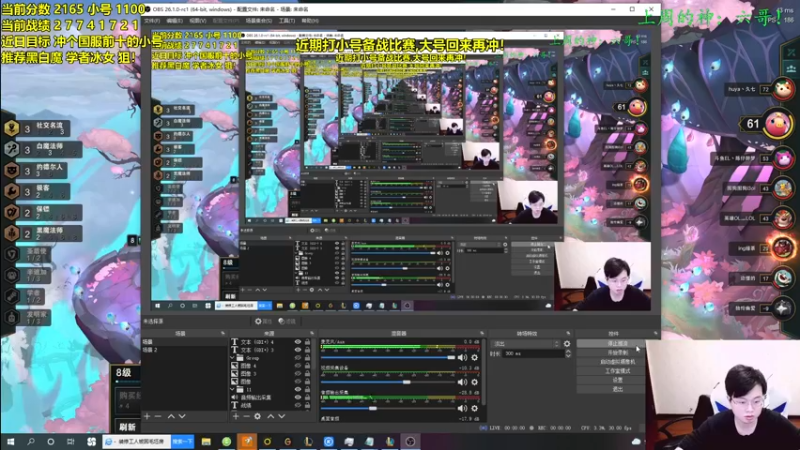Switch to OBS icon on taskbar

click(410, 441)
